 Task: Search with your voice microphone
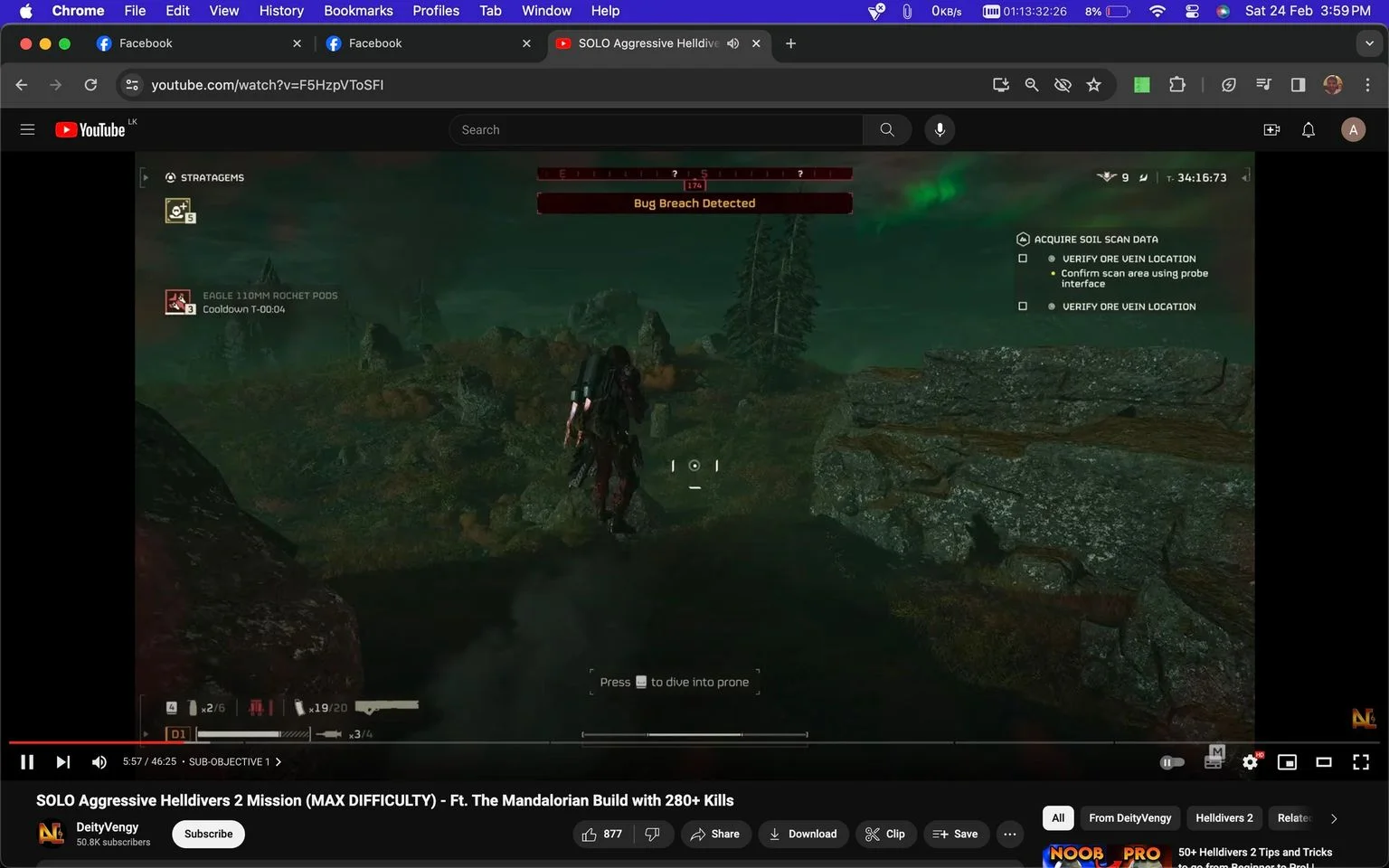pos(940,129)
